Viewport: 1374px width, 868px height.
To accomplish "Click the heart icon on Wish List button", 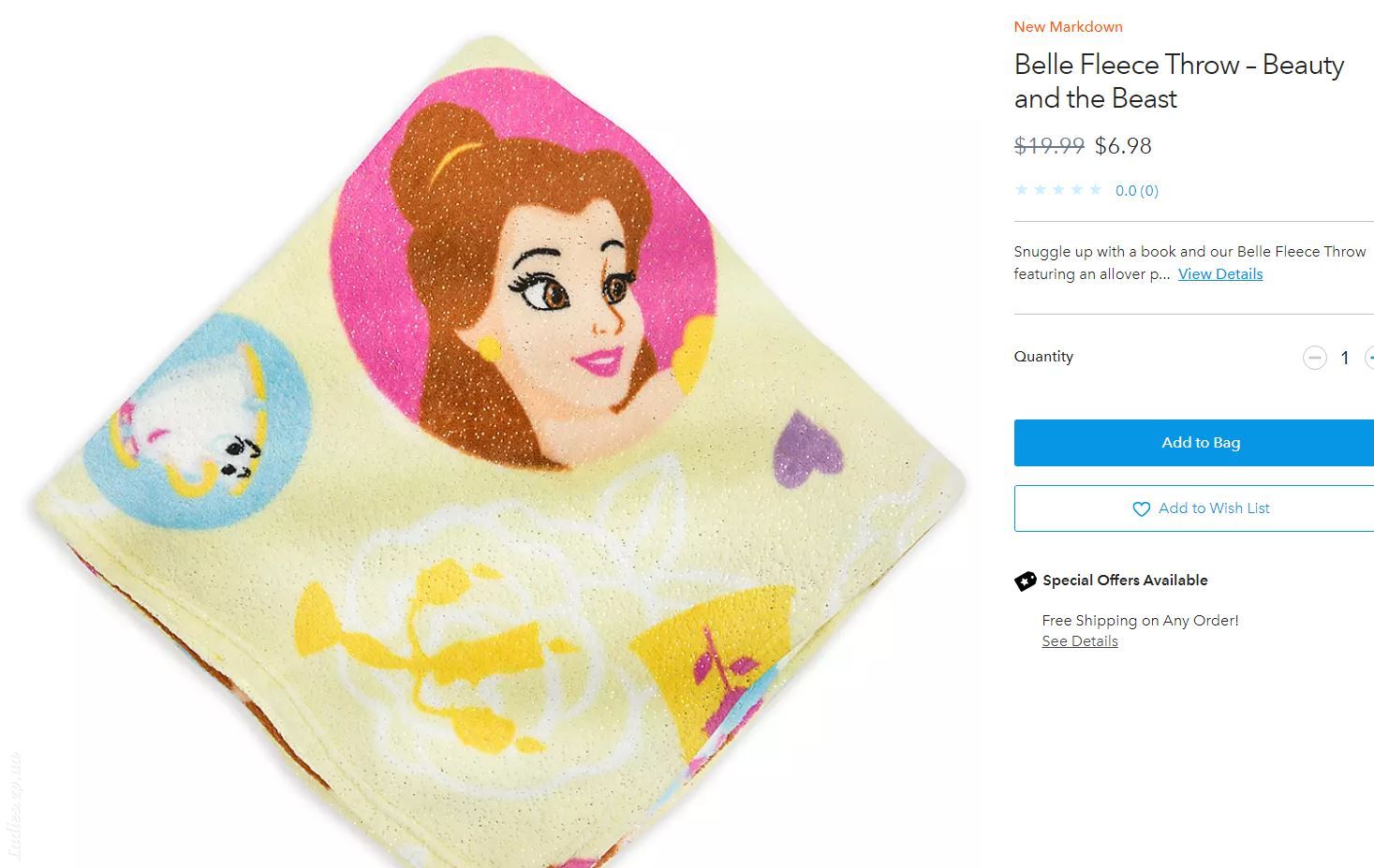I will pos(1141,509).
